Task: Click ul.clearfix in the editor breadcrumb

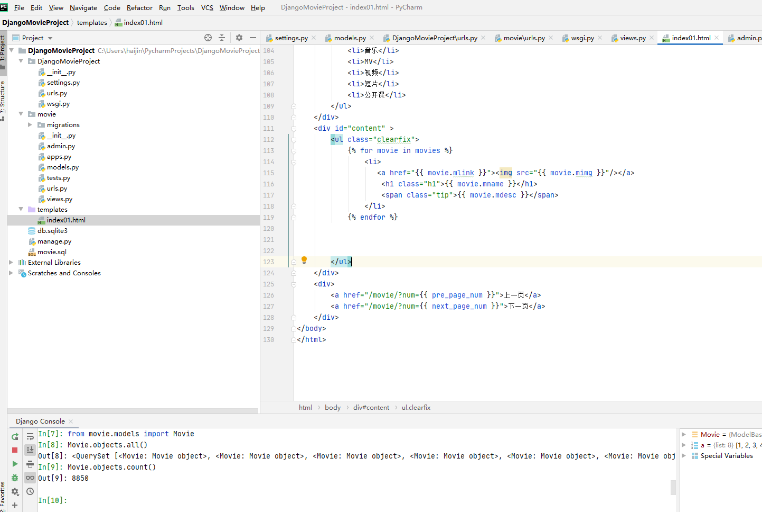Action: pyautogui.click(x=416, y=407)
